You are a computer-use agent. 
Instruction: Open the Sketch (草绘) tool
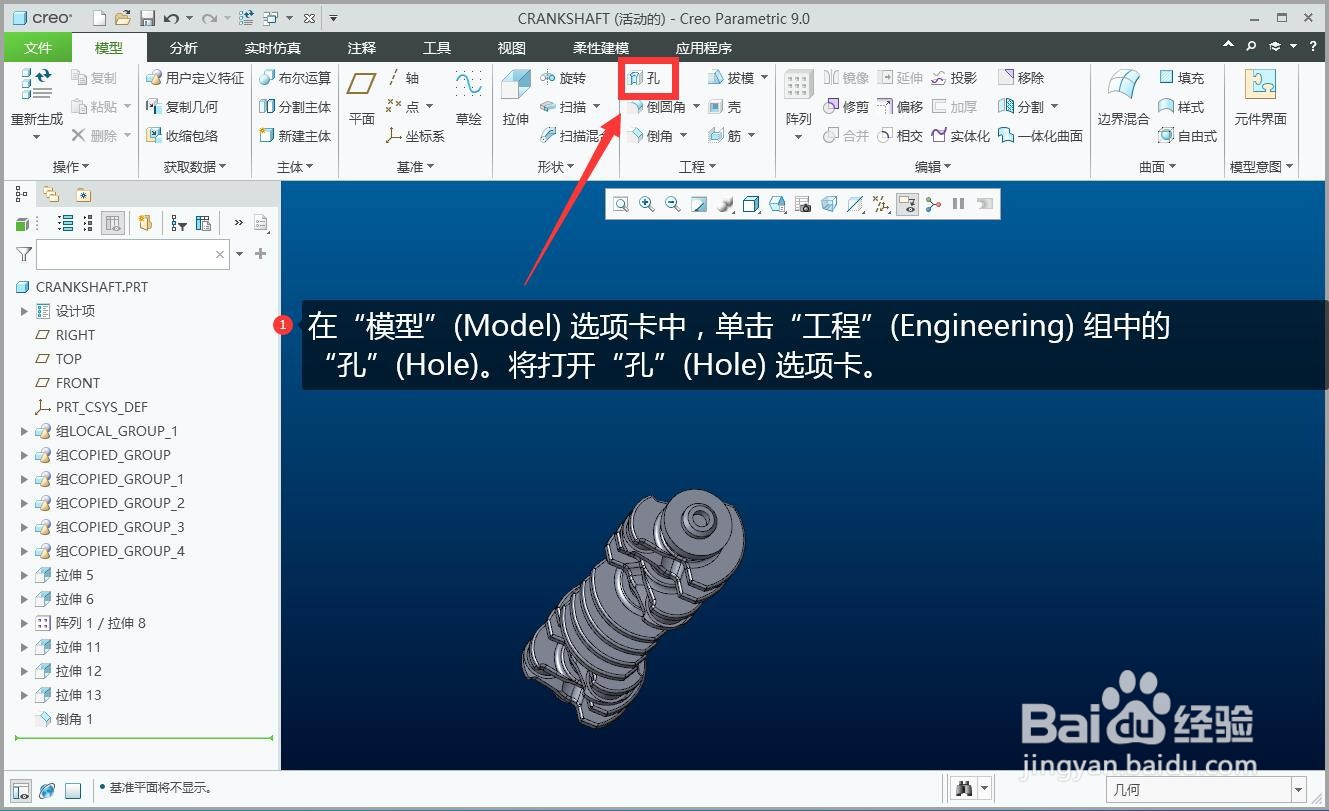468,98
